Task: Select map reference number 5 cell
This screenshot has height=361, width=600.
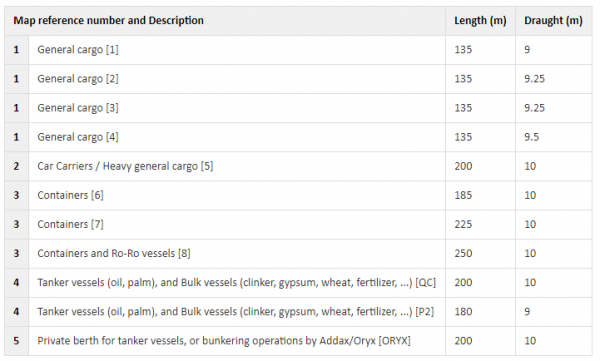Action: point(16,341)
